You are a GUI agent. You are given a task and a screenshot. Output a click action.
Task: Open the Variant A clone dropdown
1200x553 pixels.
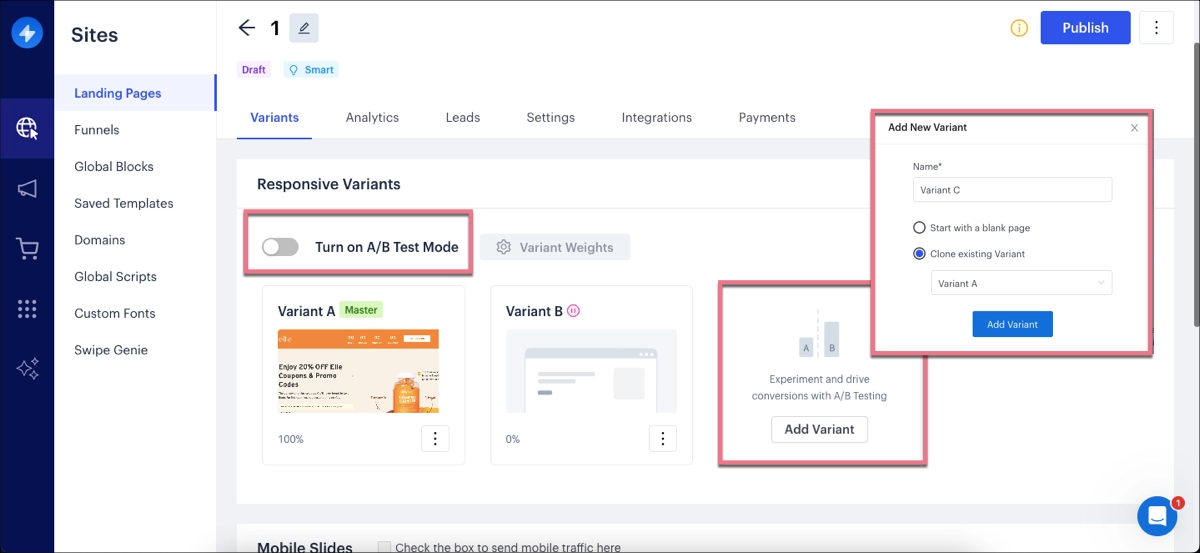pyautogui.click(x=1021, y=283)
